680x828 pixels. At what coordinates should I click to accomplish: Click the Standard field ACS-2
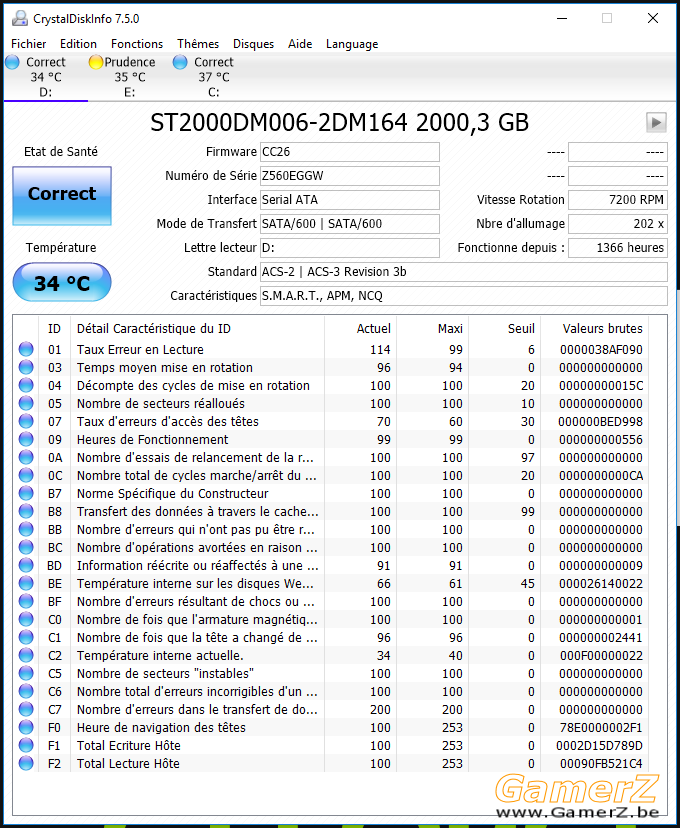click(464, 272)
